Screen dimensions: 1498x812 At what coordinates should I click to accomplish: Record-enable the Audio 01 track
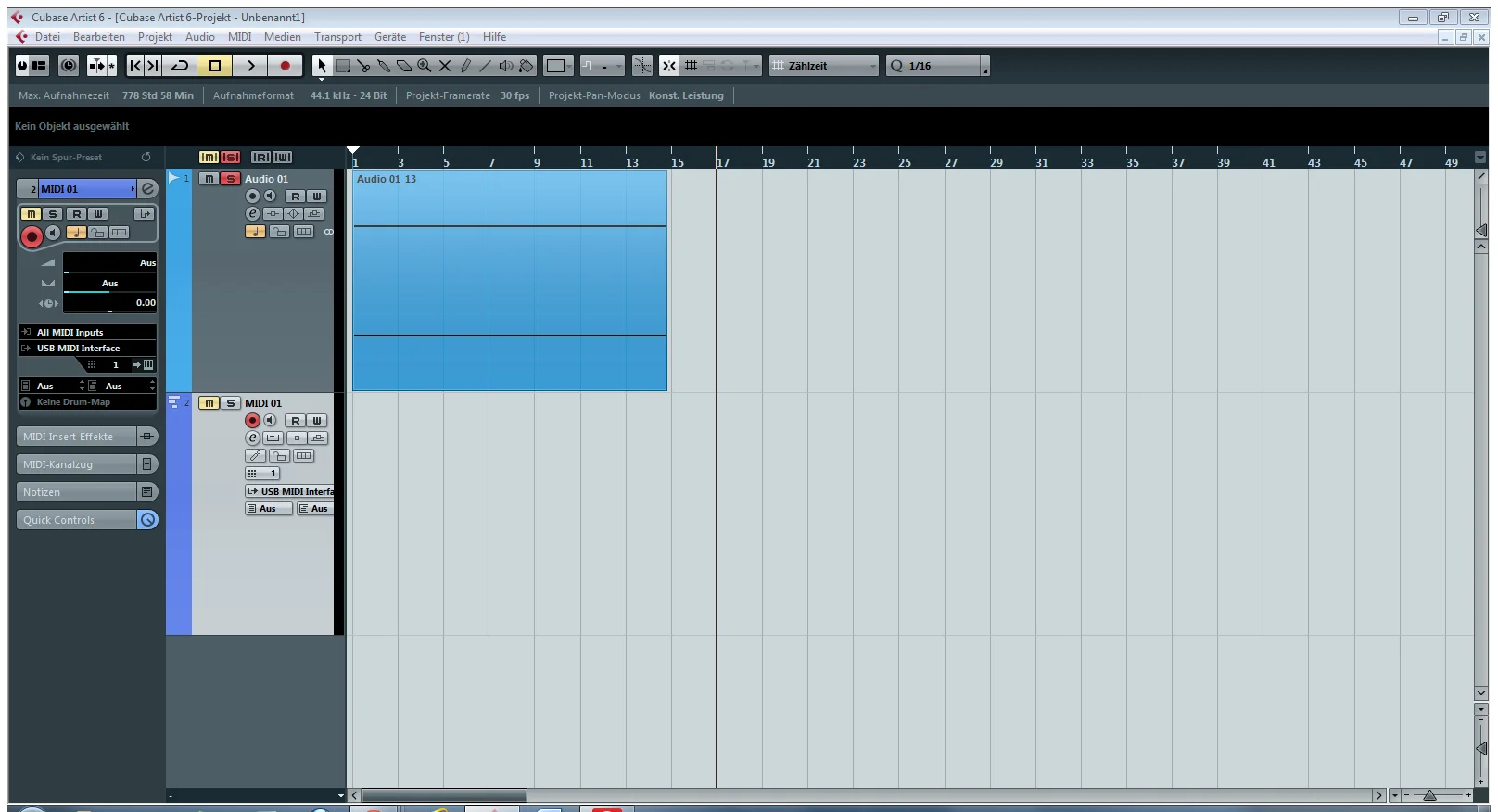(x=252, y=197)
